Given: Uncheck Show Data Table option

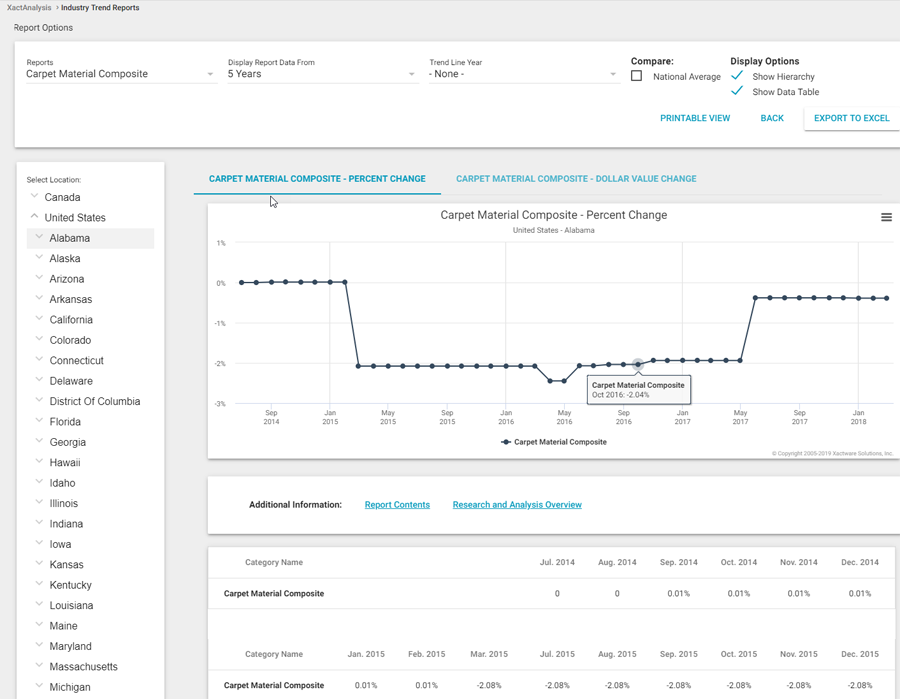Looking at the screenshot, I should [737, 91].
